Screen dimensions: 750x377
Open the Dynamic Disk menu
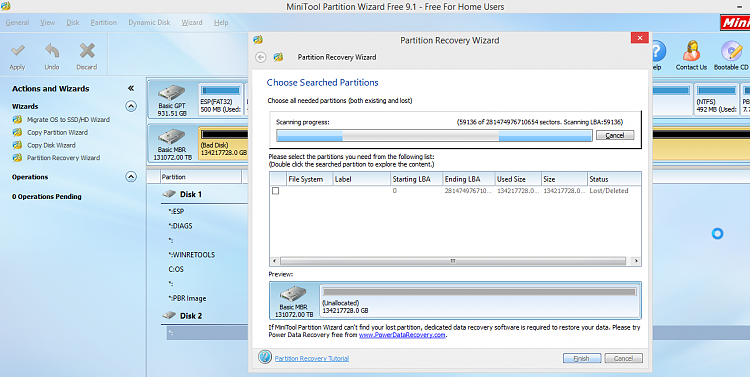coord(149,22)
